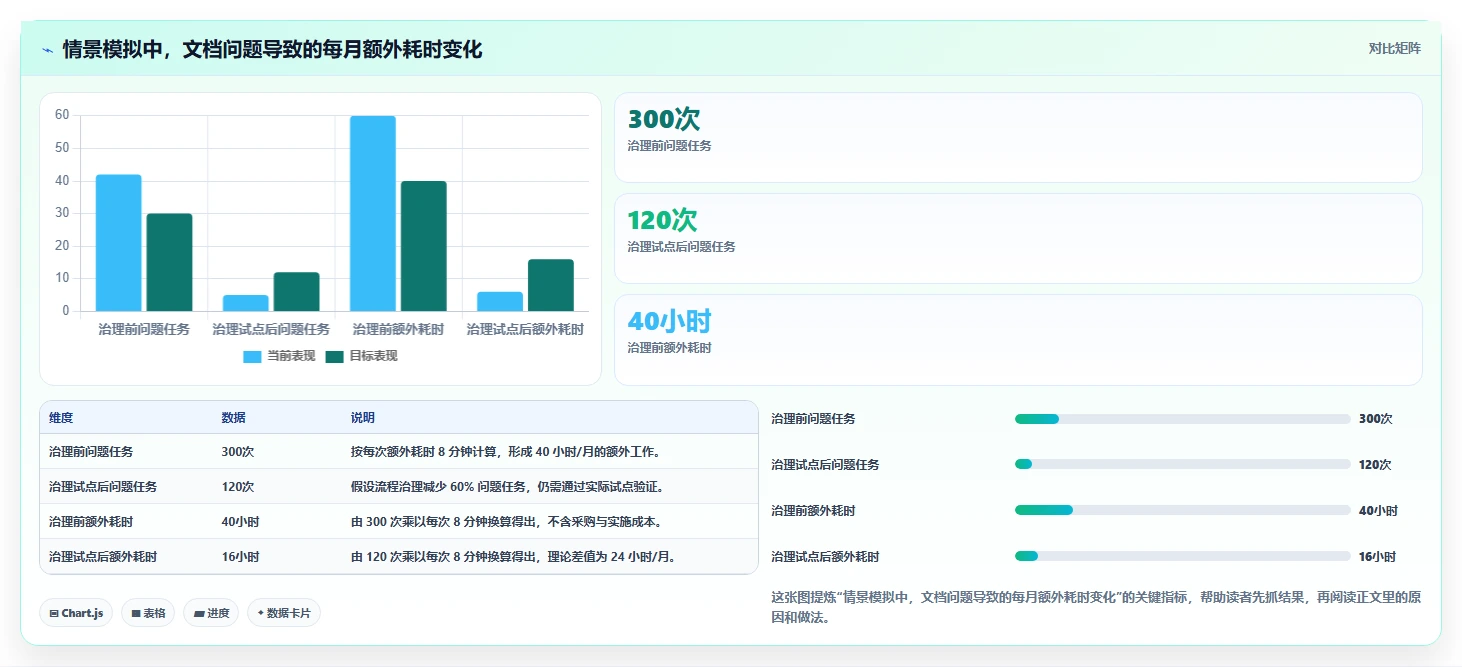
Task: Click the light blue bar for 治理试点后问题任务
Action: point(246,303)
